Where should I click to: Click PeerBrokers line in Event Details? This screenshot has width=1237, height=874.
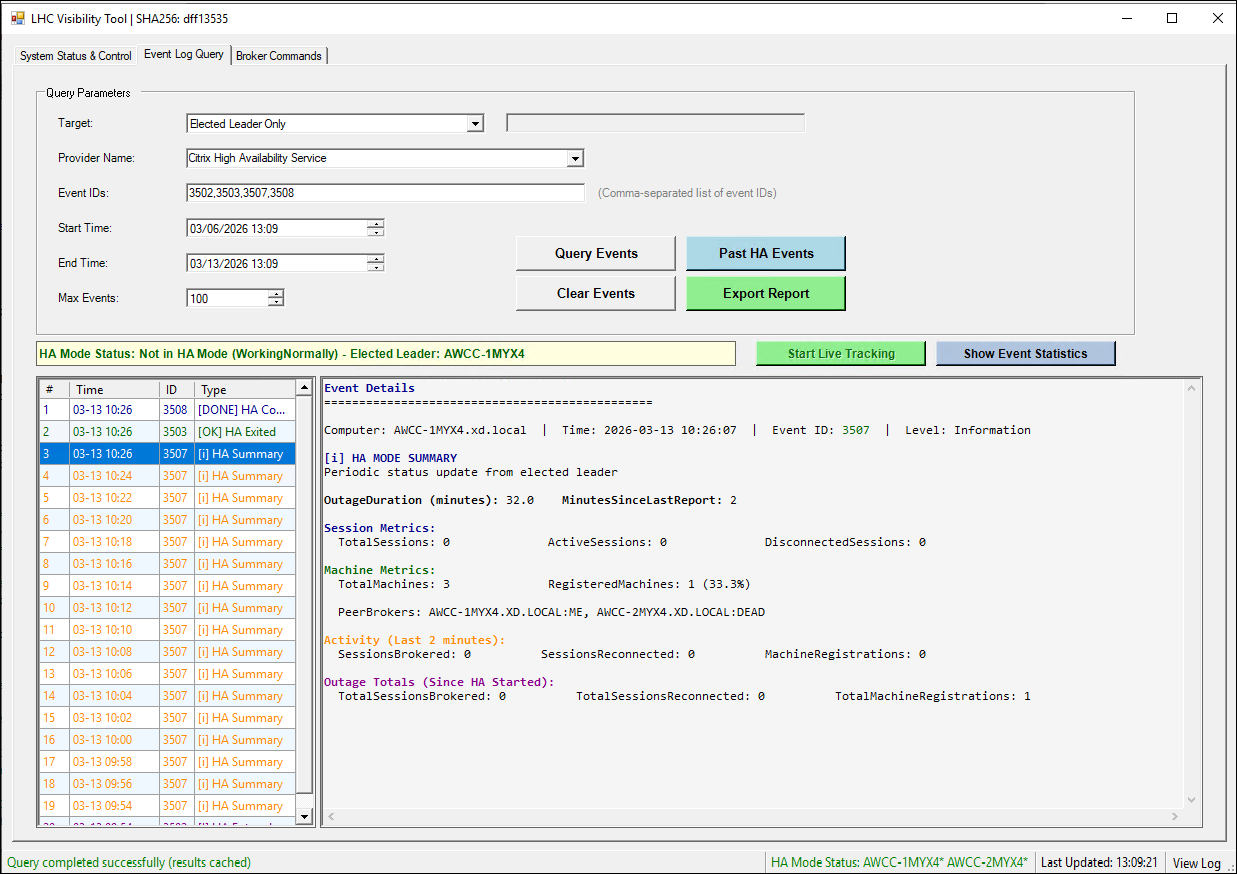[551, 612]
